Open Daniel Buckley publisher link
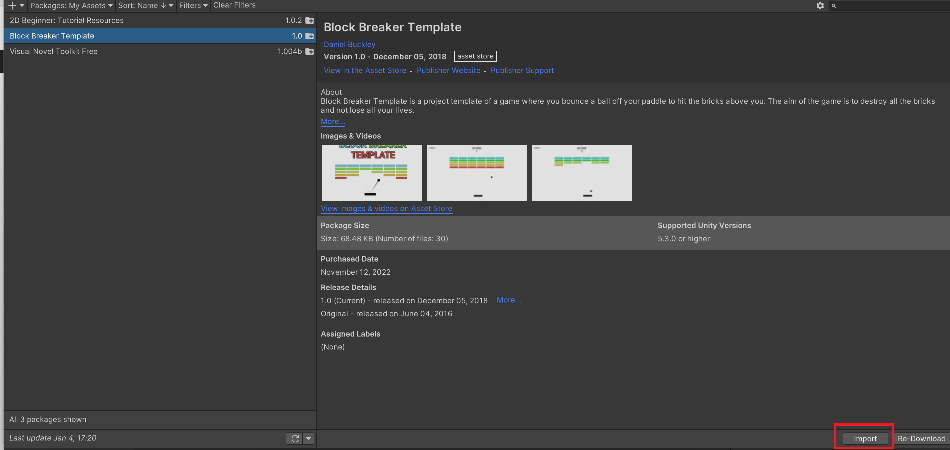Screen dimensions: 950x450 pyautogui.click(x=350, y=44)
